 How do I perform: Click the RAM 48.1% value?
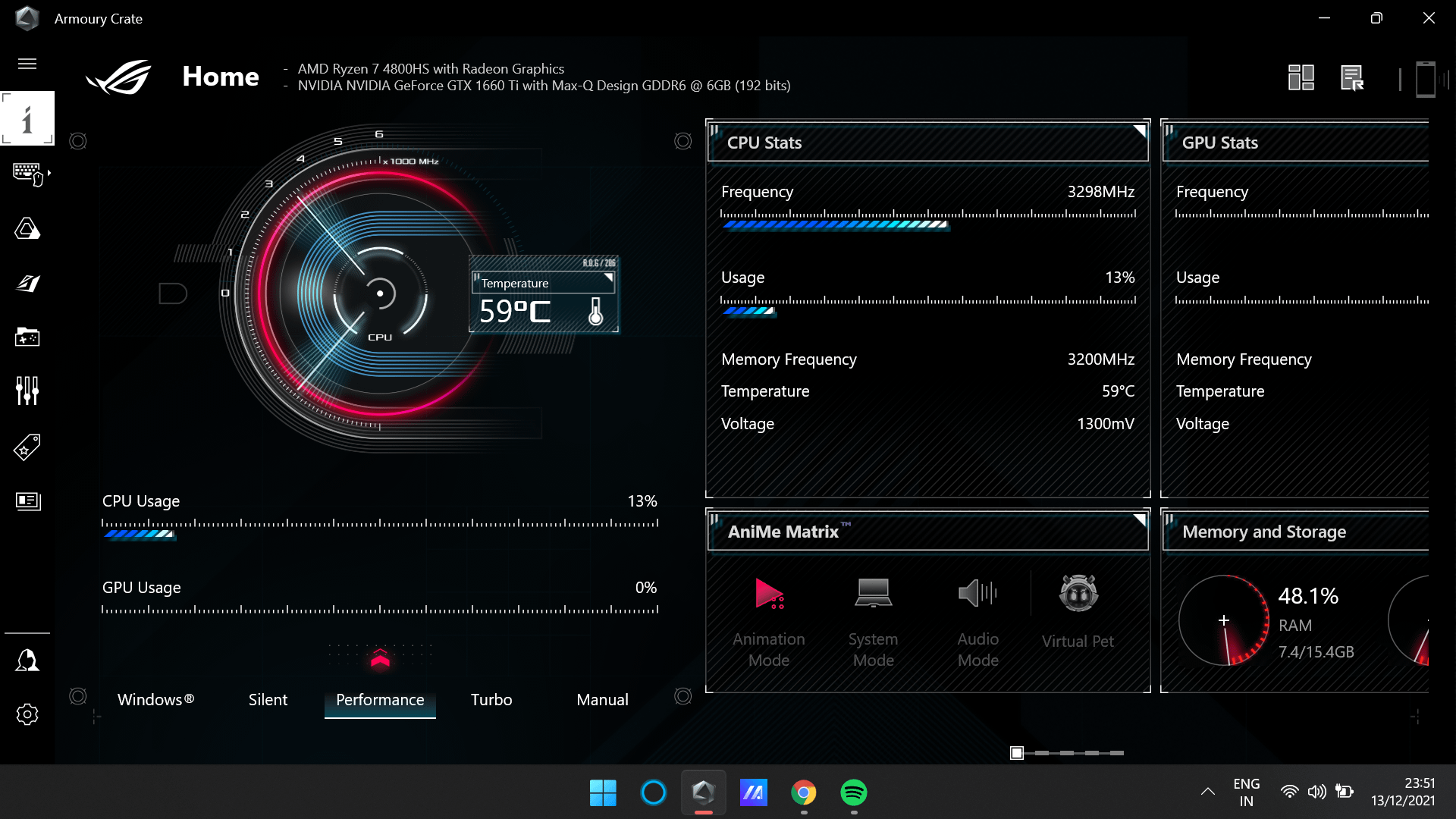click(x=1308, y=596)
